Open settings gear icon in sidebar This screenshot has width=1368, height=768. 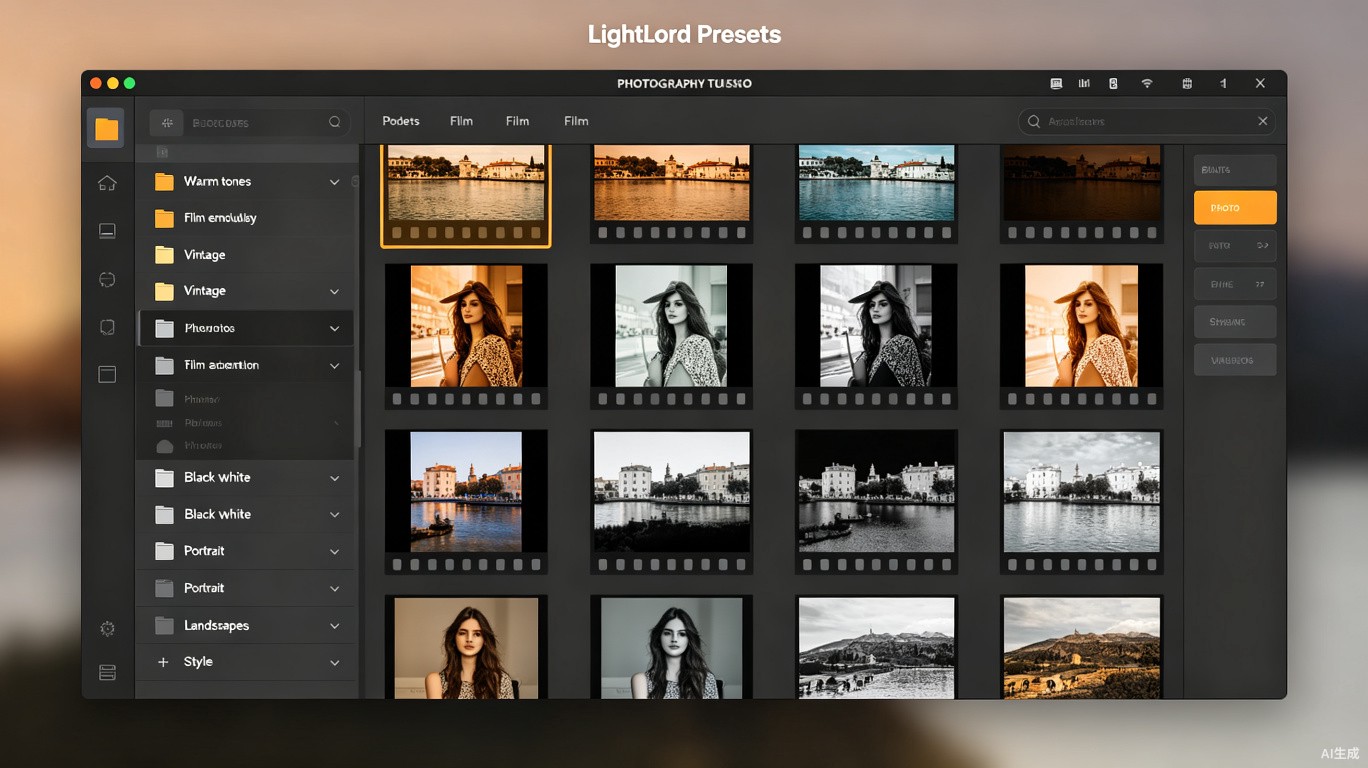[107, 629]
